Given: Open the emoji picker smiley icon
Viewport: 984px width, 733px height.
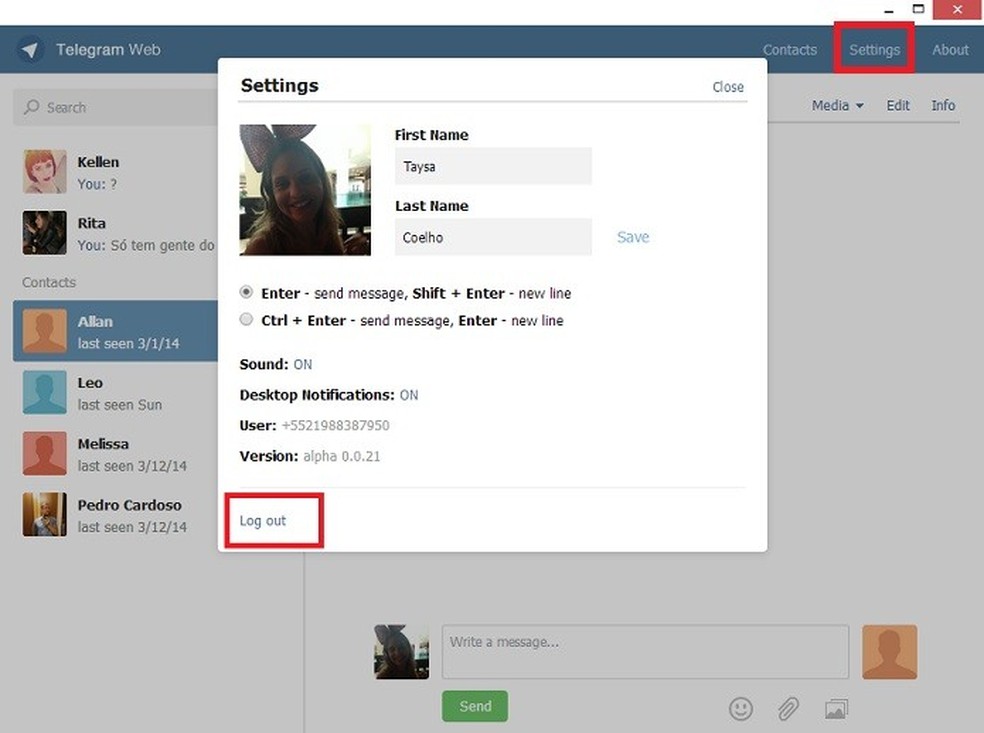Looking at the screenshot, I should click(740, 708).
